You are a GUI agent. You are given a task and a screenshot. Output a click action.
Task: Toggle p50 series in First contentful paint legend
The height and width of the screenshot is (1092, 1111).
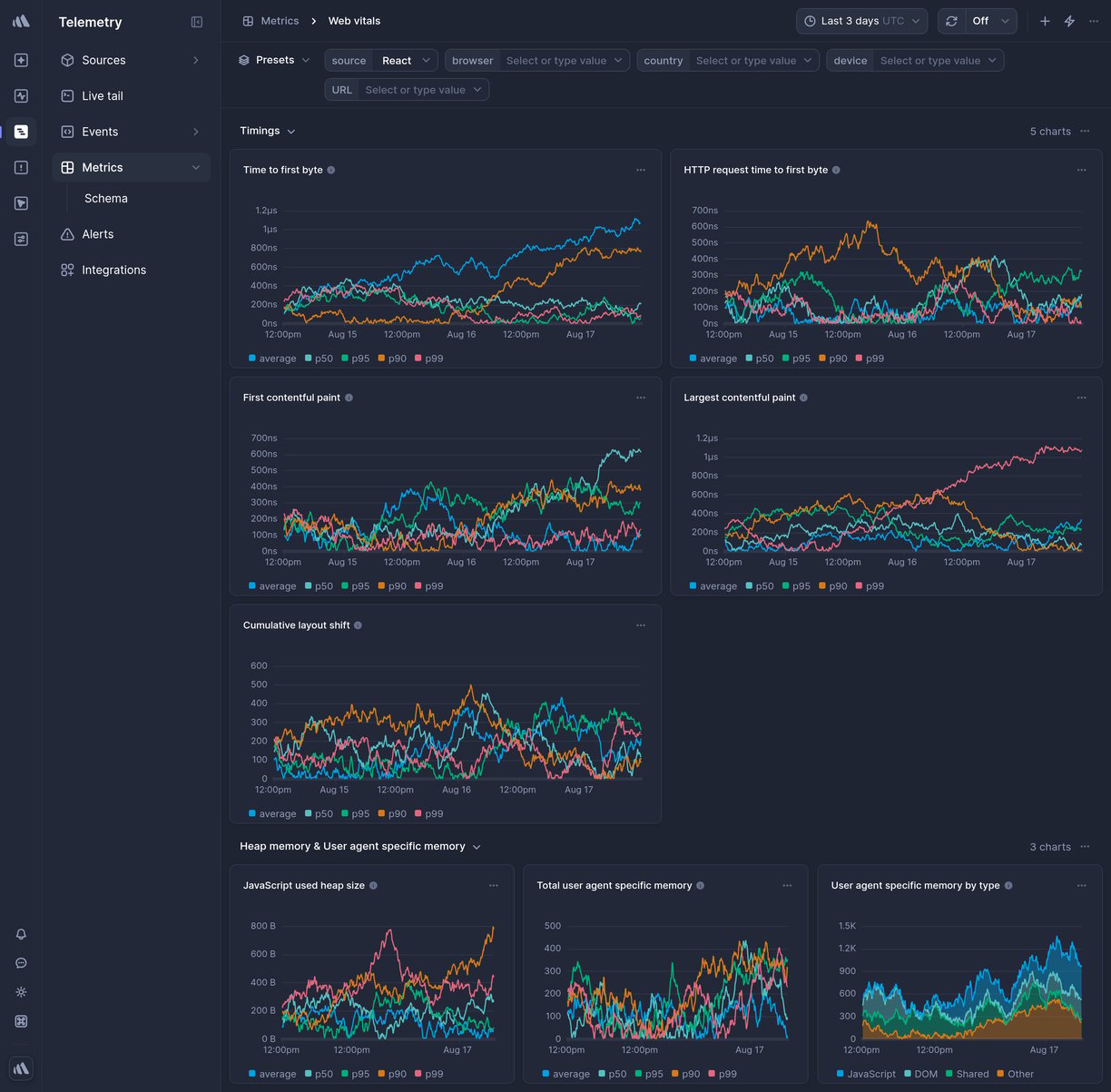coord(319,586)
